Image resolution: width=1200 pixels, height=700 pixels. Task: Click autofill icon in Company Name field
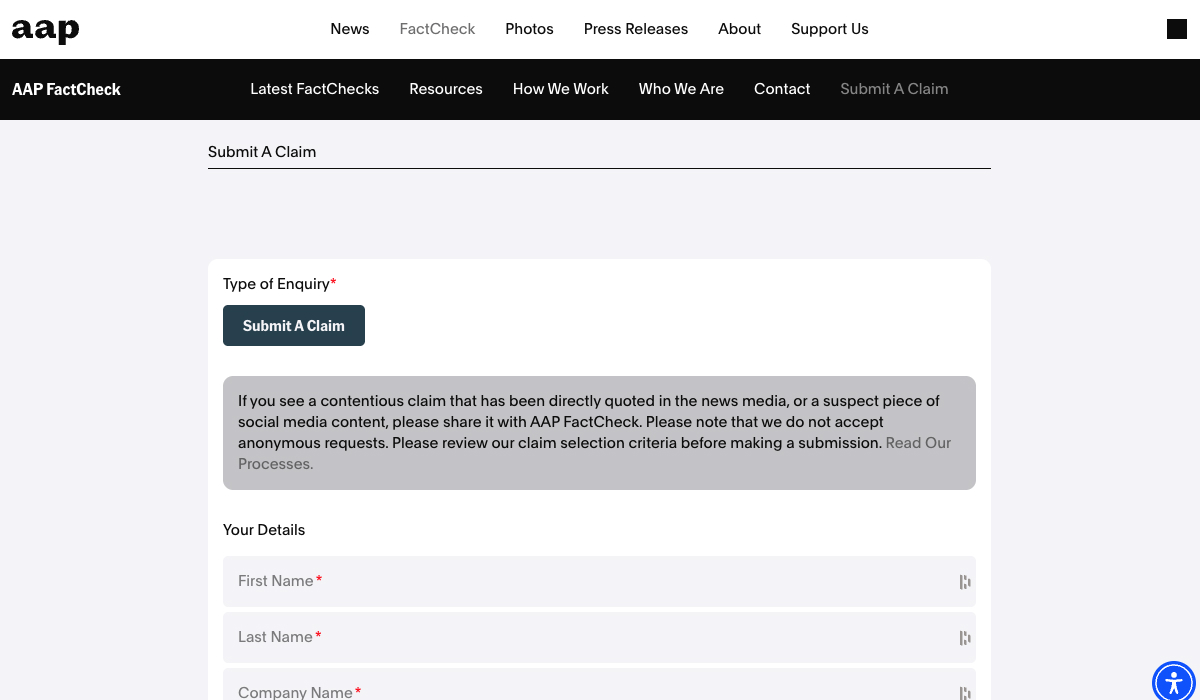965,692
